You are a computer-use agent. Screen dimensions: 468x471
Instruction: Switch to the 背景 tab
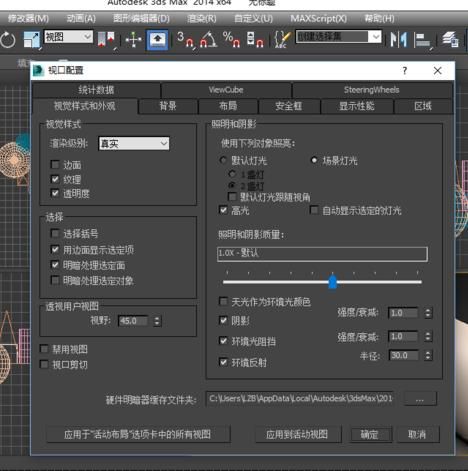pyautogui.click(x=168, y=106)
